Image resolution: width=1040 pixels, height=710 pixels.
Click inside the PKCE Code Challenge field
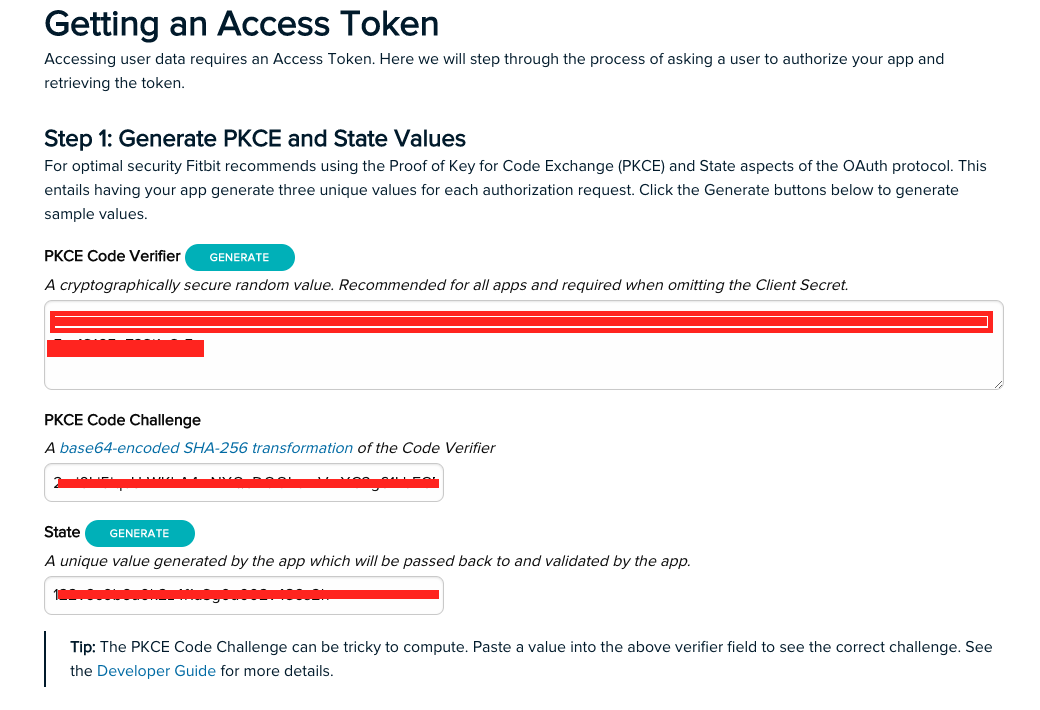point(244,483)
